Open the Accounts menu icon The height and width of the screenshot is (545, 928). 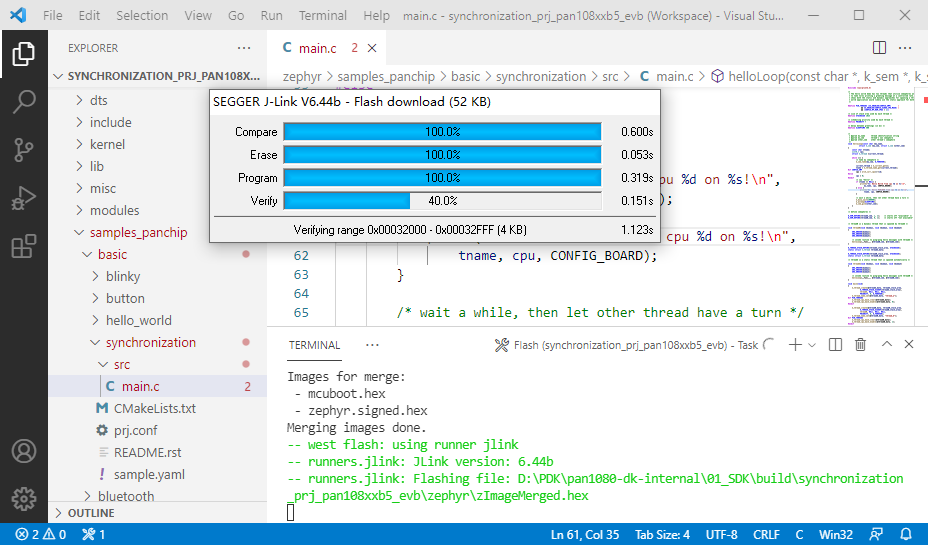pos(24,452)
